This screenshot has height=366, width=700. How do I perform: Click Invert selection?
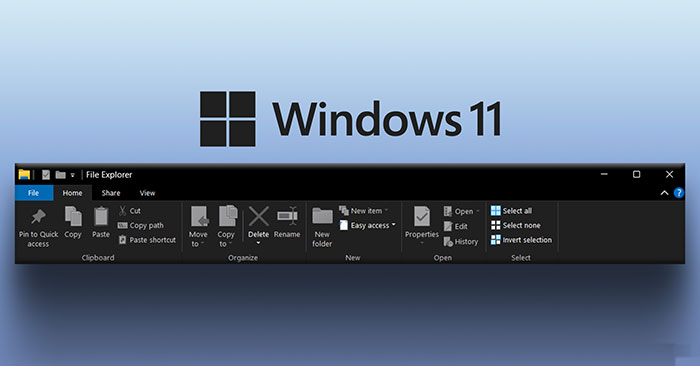coord(521,240)
